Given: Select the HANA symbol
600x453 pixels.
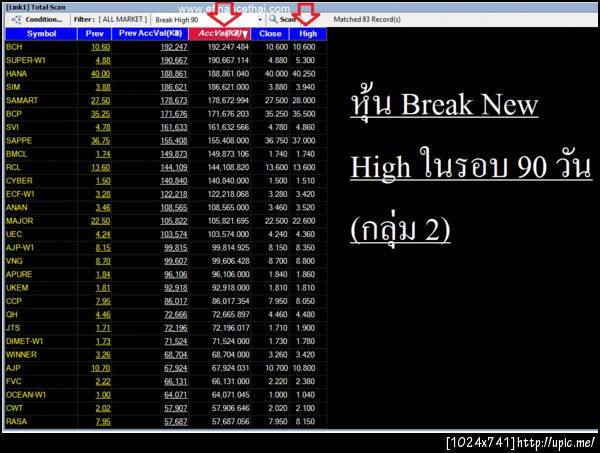Looking at the screenshot, I should point(16,74).
